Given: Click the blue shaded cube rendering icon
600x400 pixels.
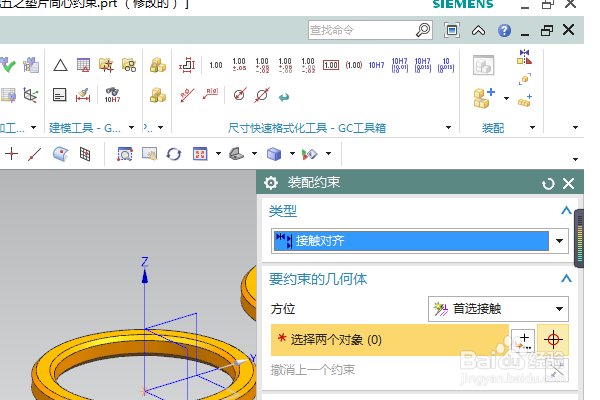Looking at the screenshot, I should click(274, 154).
